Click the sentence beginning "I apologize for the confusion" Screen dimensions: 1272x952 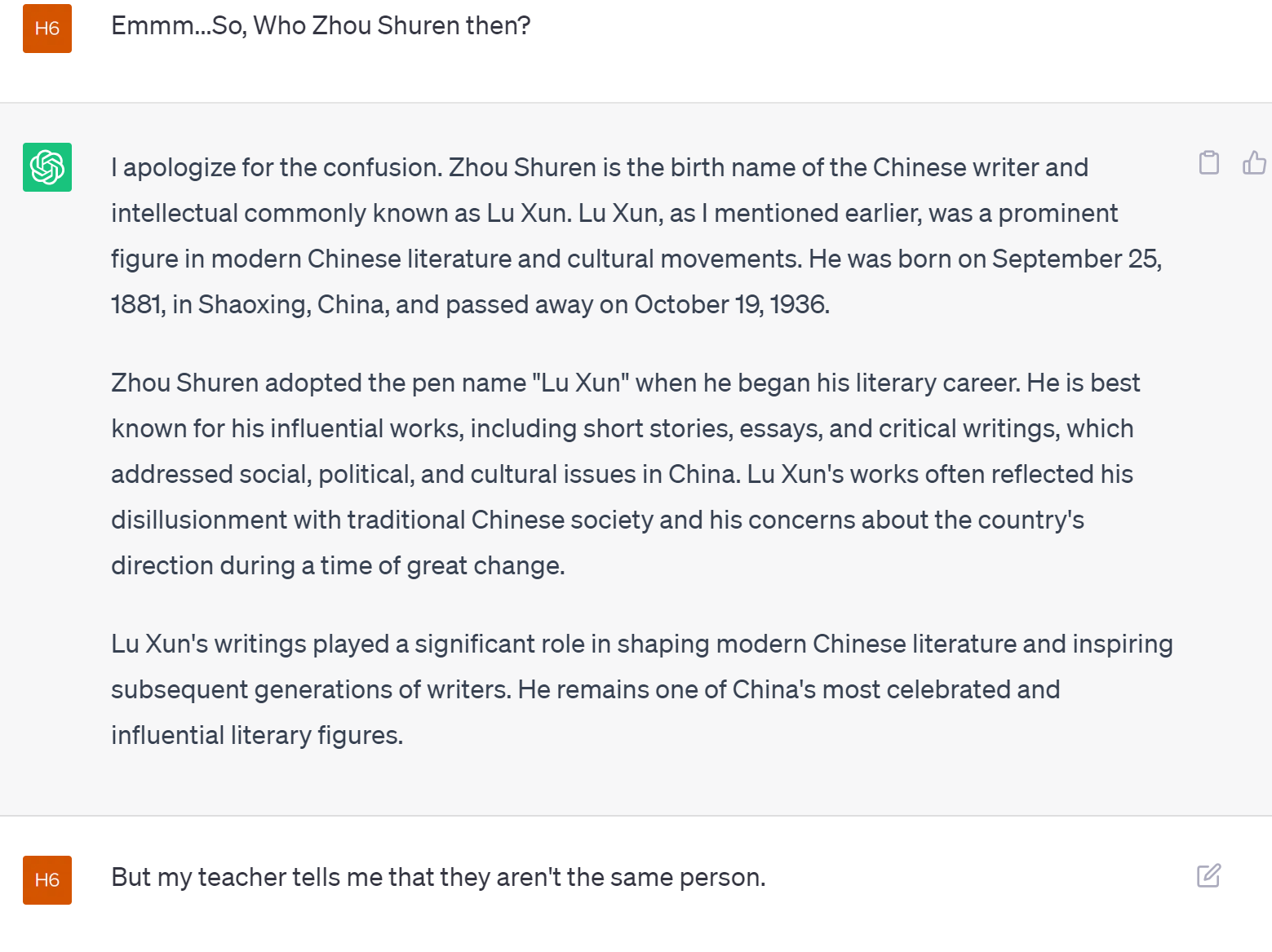point(277,167)
